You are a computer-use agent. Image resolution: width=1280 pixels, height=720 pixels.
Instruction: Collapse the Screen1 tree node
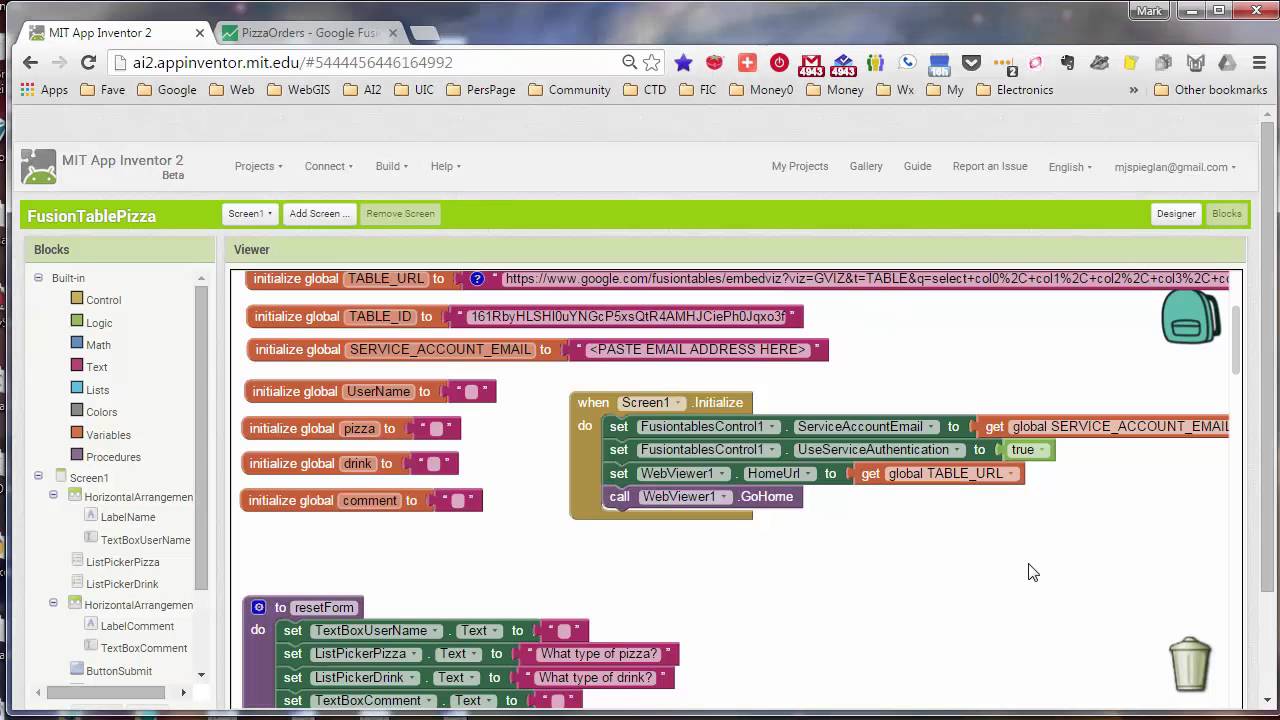coord(38,477)
